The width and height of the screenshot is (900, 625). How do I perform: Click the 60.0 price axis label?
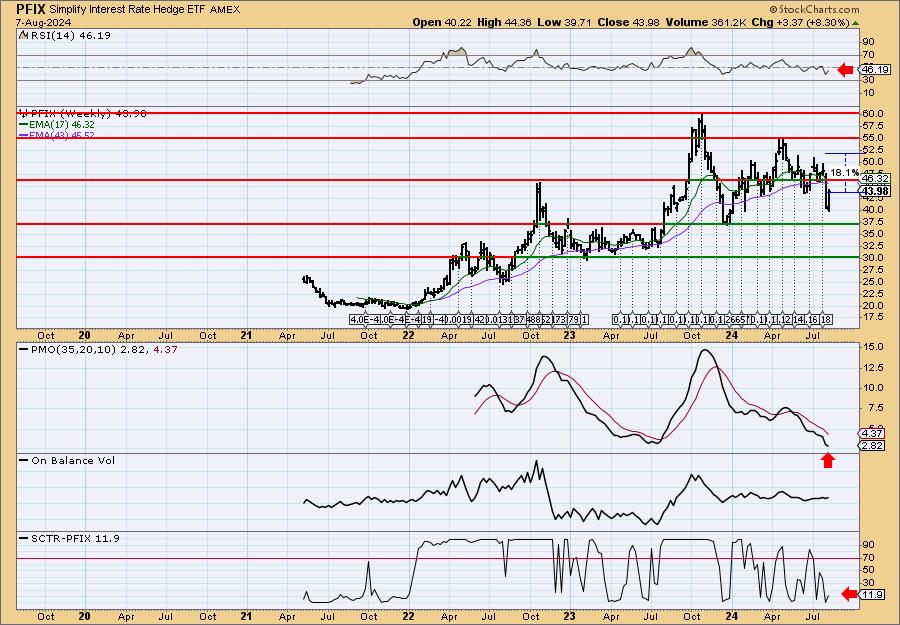[873, 114]
